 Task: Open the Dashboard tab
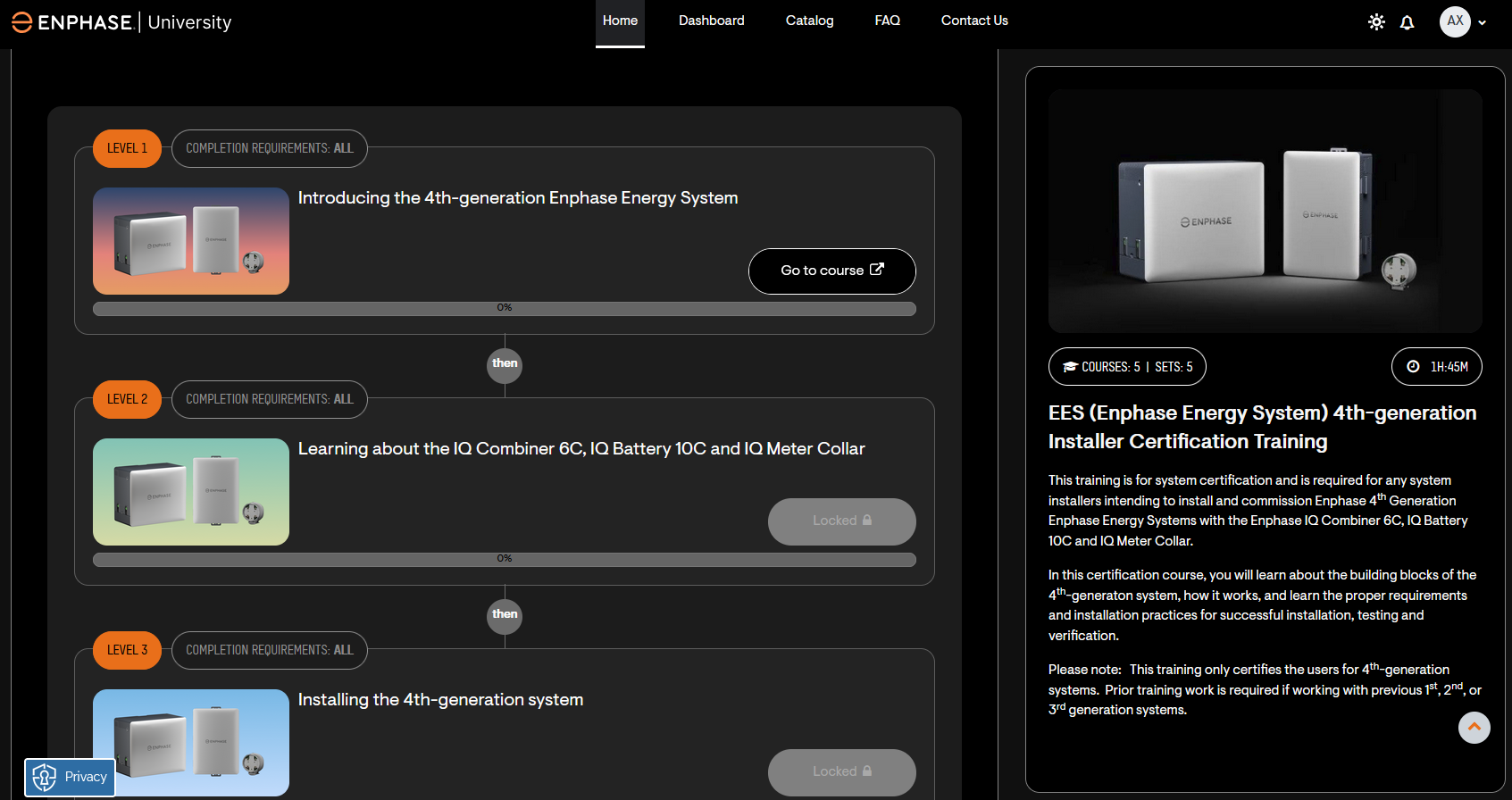tap(711, 21)
